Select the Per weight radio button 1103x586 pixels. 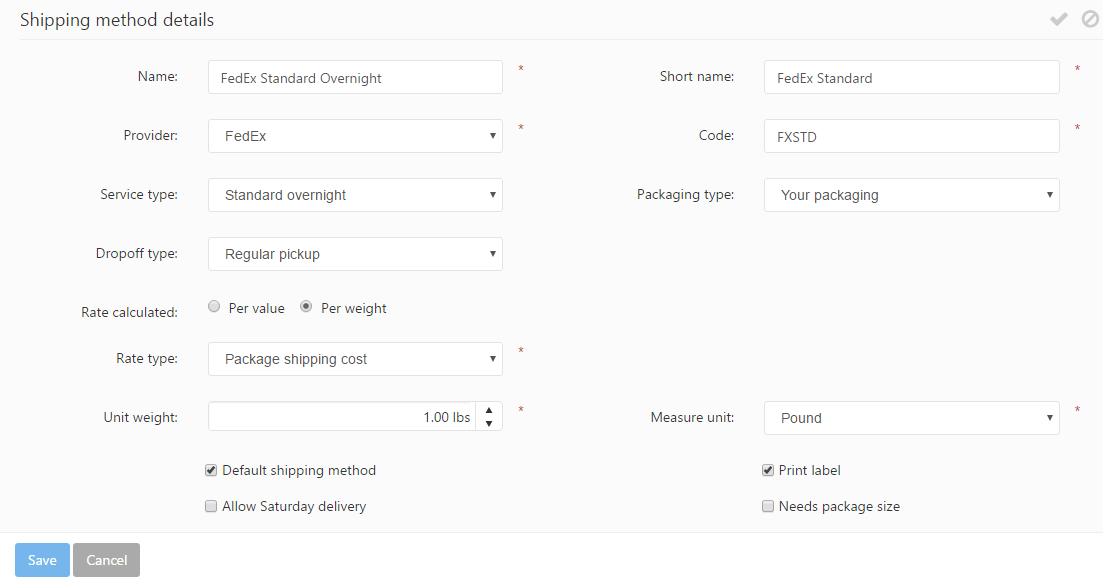pos(306,308)
